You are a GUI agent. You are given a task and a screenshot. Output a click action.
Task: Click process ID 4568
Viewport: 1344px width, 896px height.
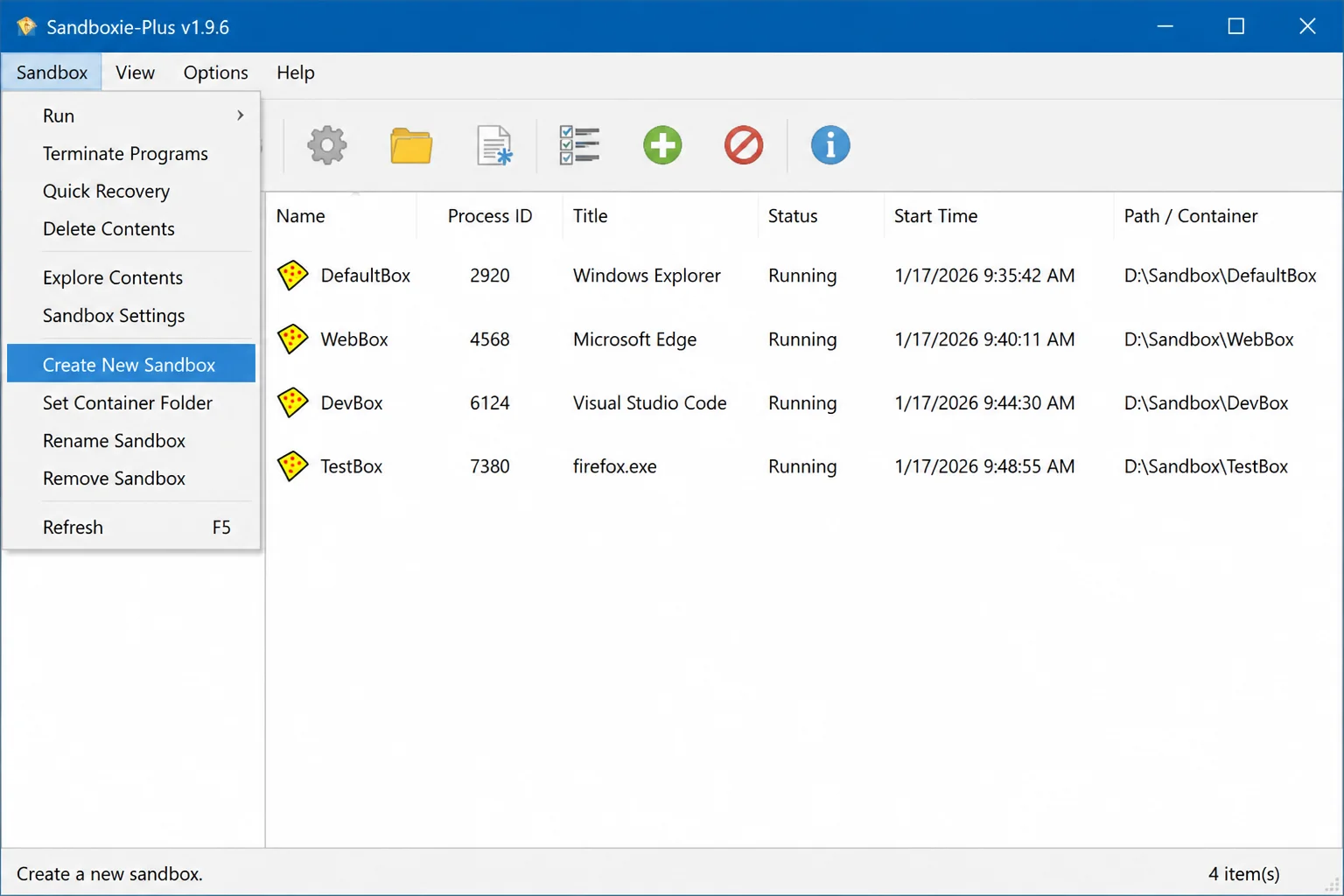[x=489, y=339]
